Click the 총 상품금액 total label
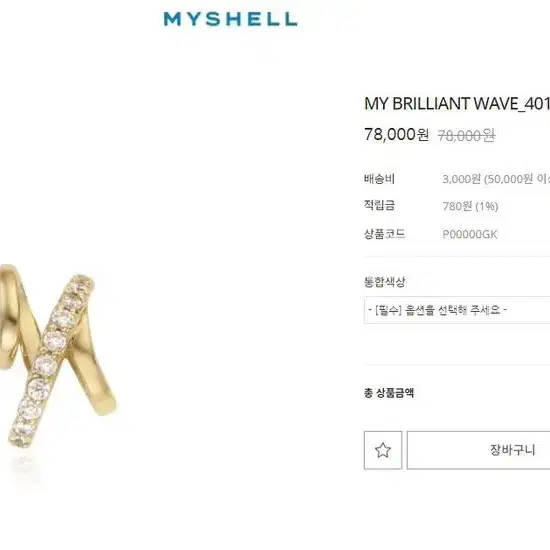The height and width of the screenshot is (550, 550). click(389, 393)
